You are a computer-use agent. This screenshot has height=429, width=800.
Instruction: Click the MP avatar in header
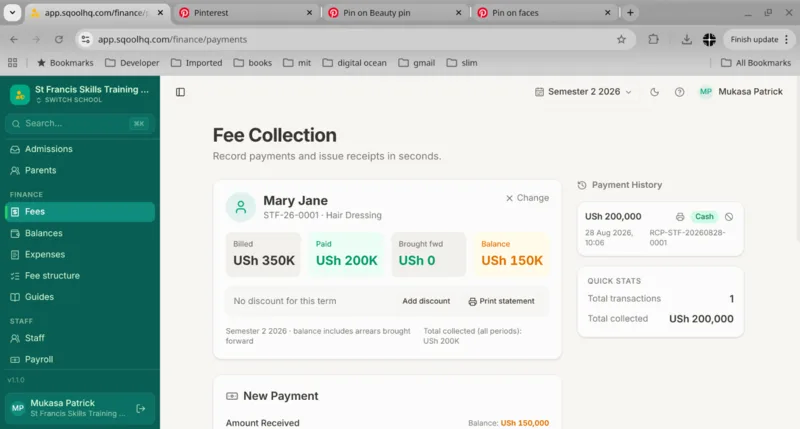(x=706, y=92)
